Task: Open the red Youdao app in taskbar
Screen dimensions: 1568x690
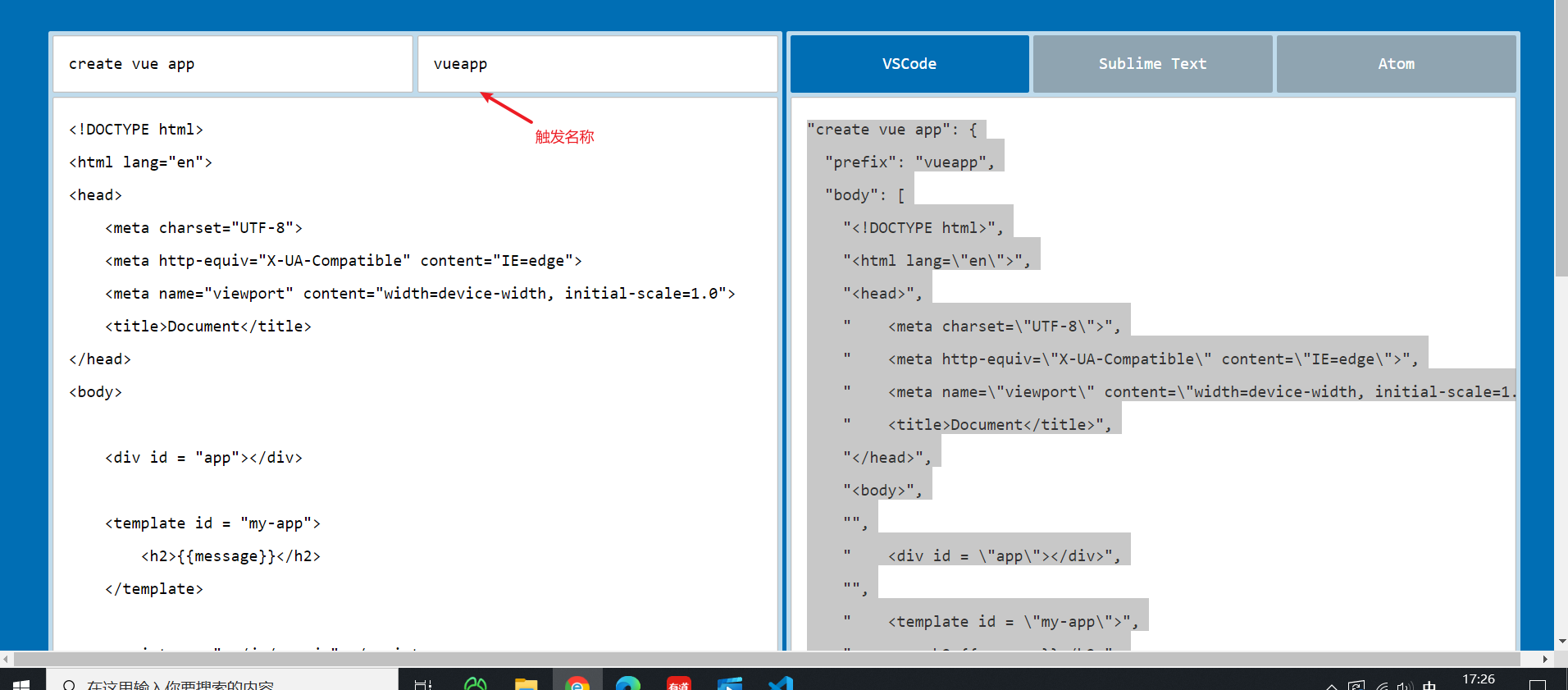Action: pyautogui.click(x=679, y=683)
